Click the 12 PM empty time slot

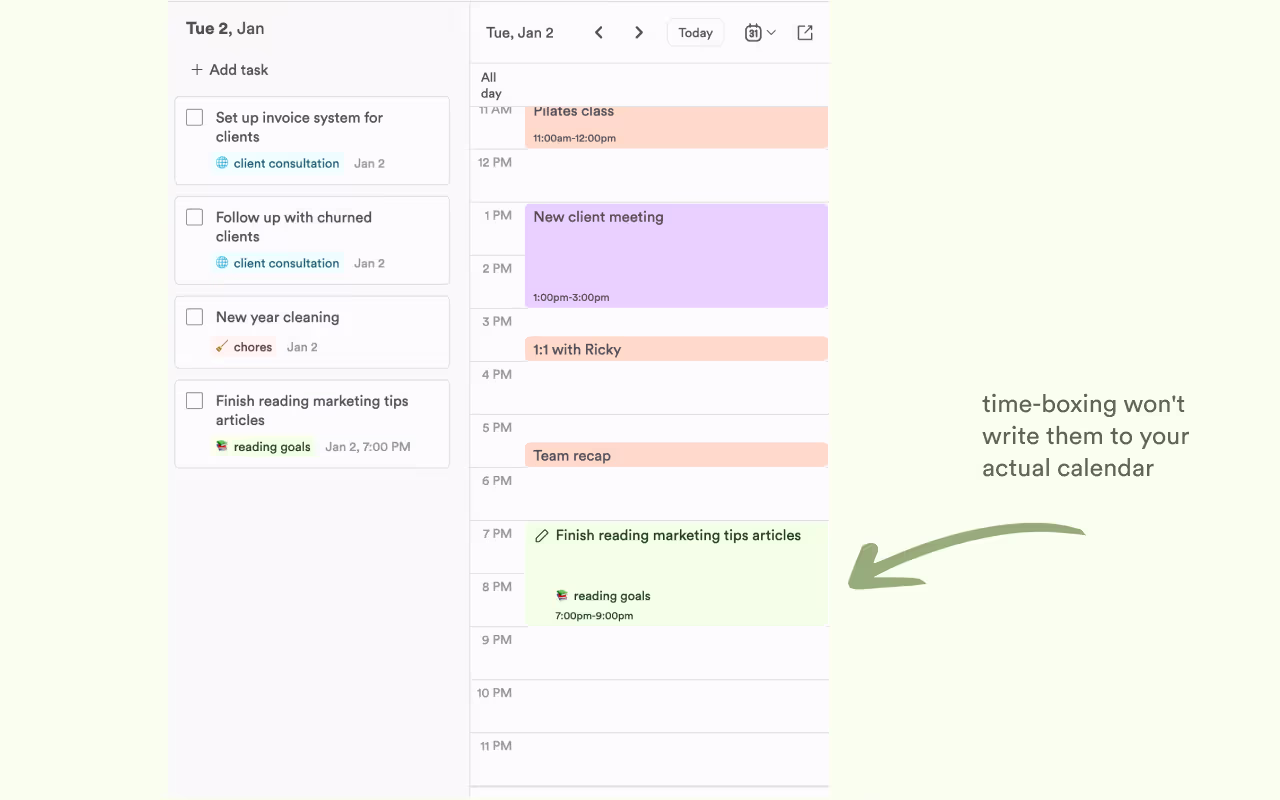676,176
